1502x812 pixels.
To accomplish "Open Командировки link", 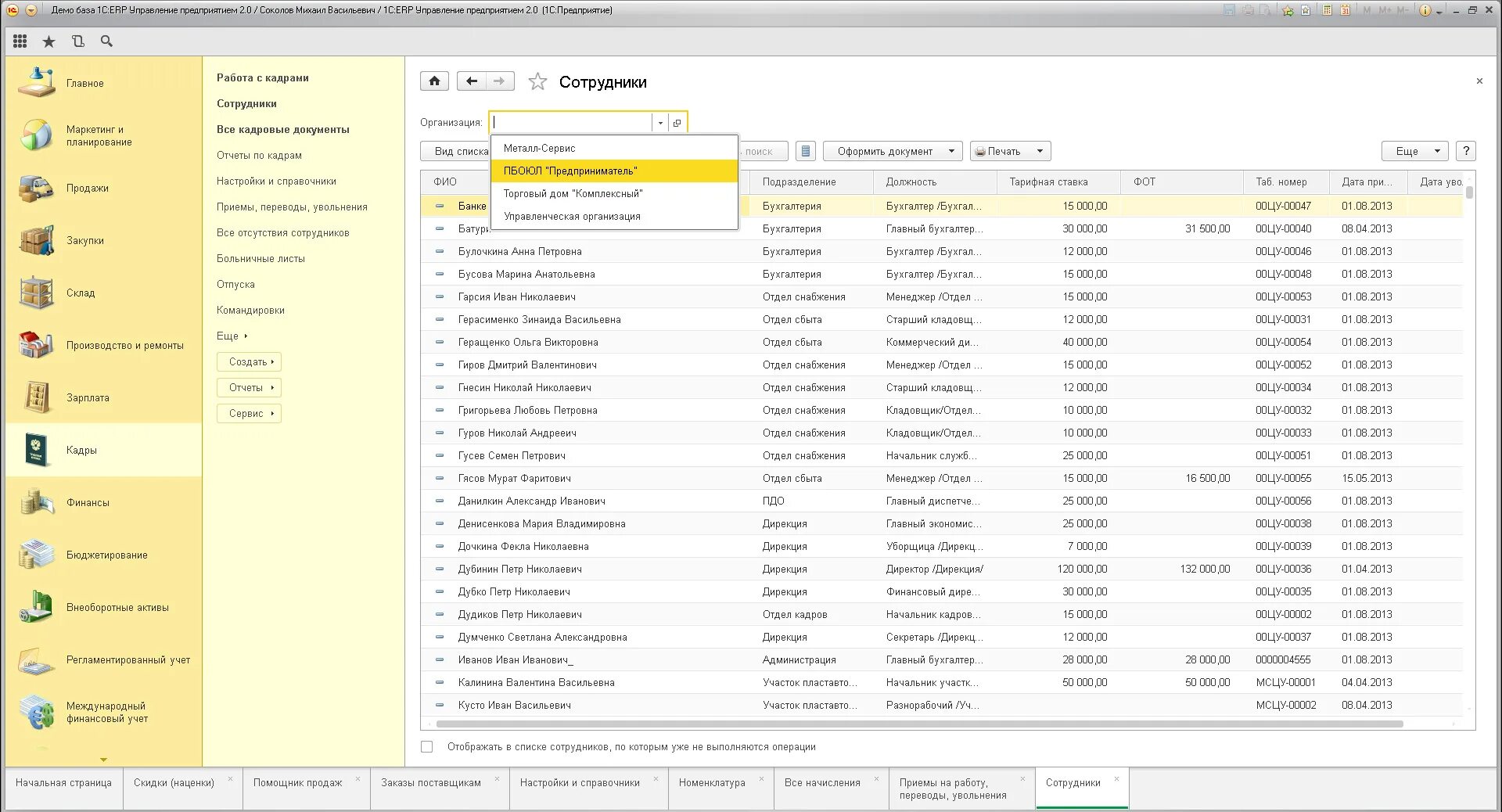I will coord(250,311).
